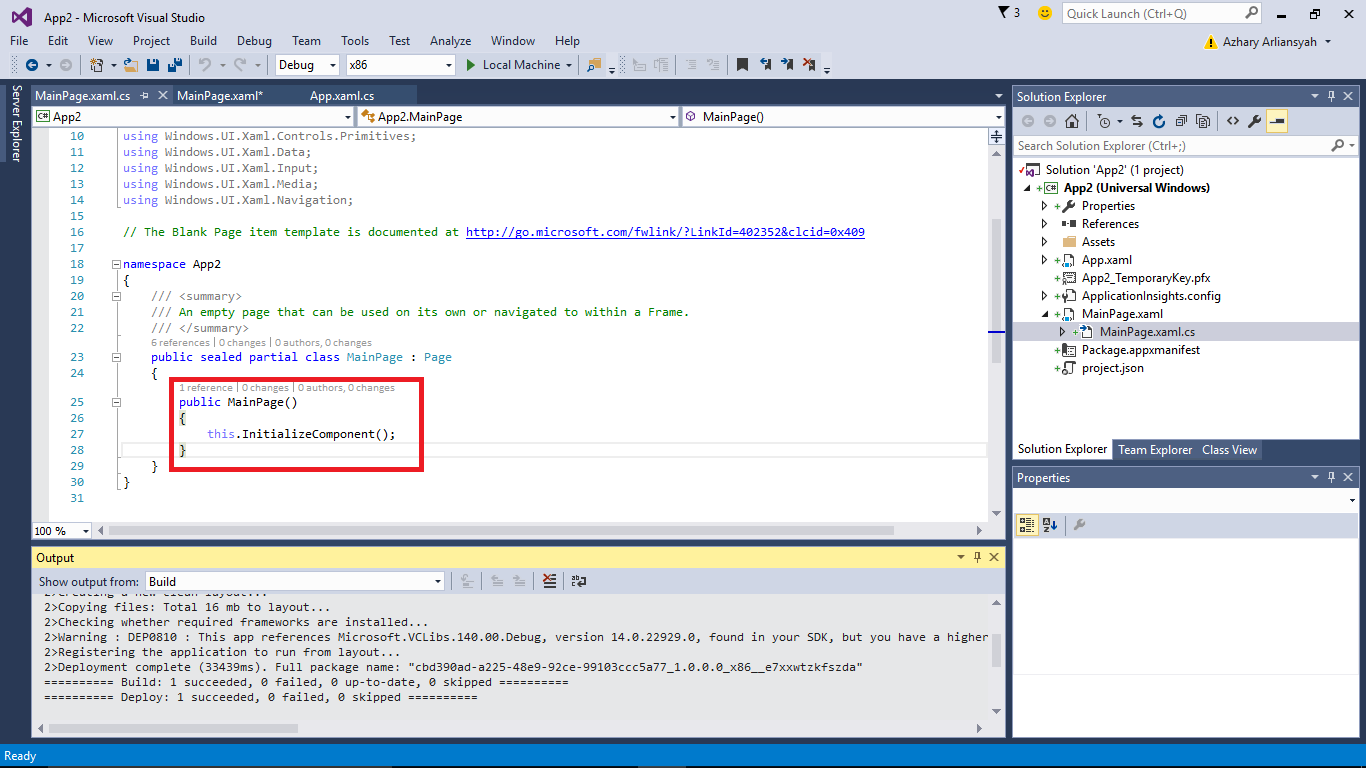Open the go.microsoft.com fwlink URL

[665, 232]
